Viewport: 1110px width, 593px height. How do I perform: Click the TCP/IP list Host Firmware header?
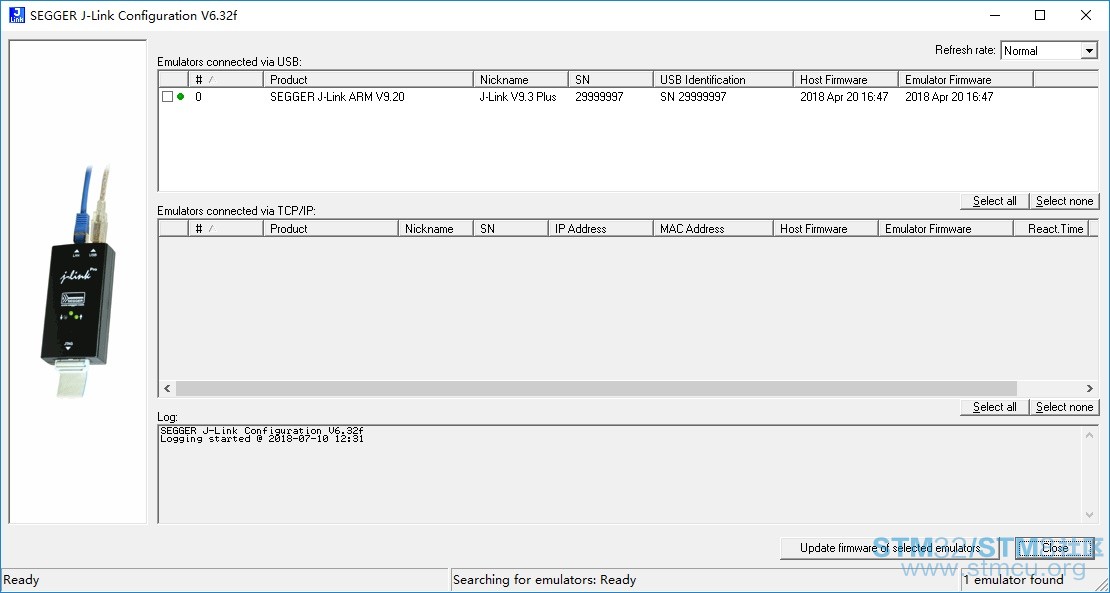[x=825, y=229]
